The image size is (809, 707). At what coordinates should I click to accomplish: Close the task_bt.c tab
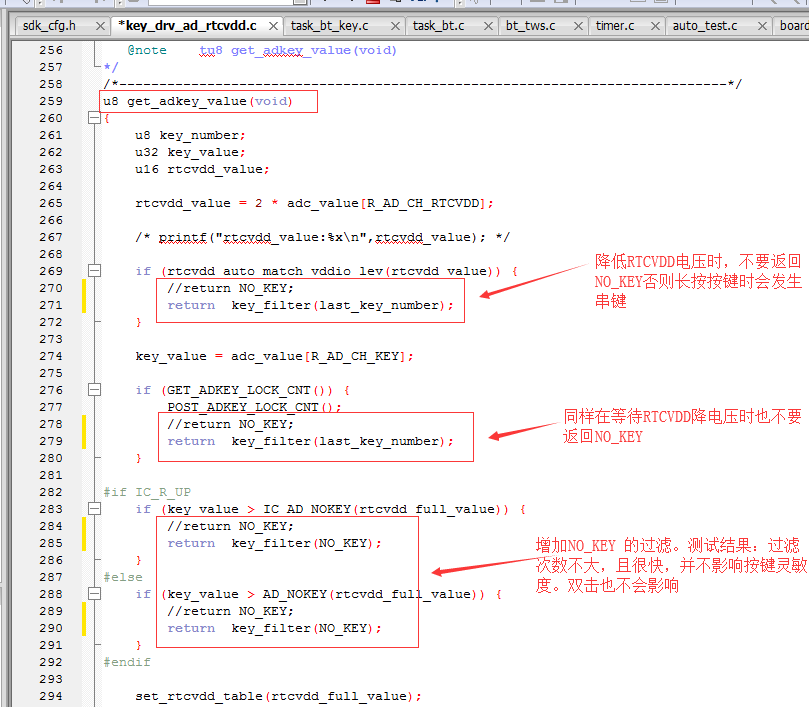488,26
